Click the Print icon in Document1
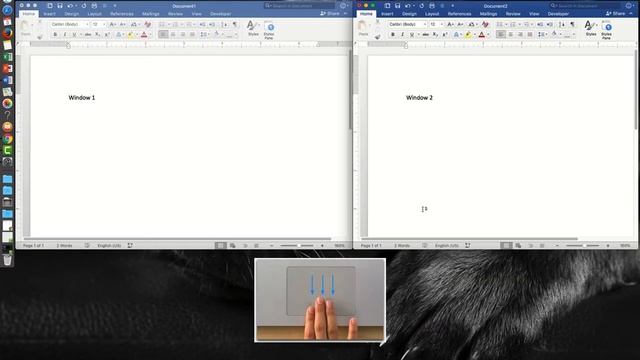The height and width of the screenshot is (360, 640). tap(94, 6)
